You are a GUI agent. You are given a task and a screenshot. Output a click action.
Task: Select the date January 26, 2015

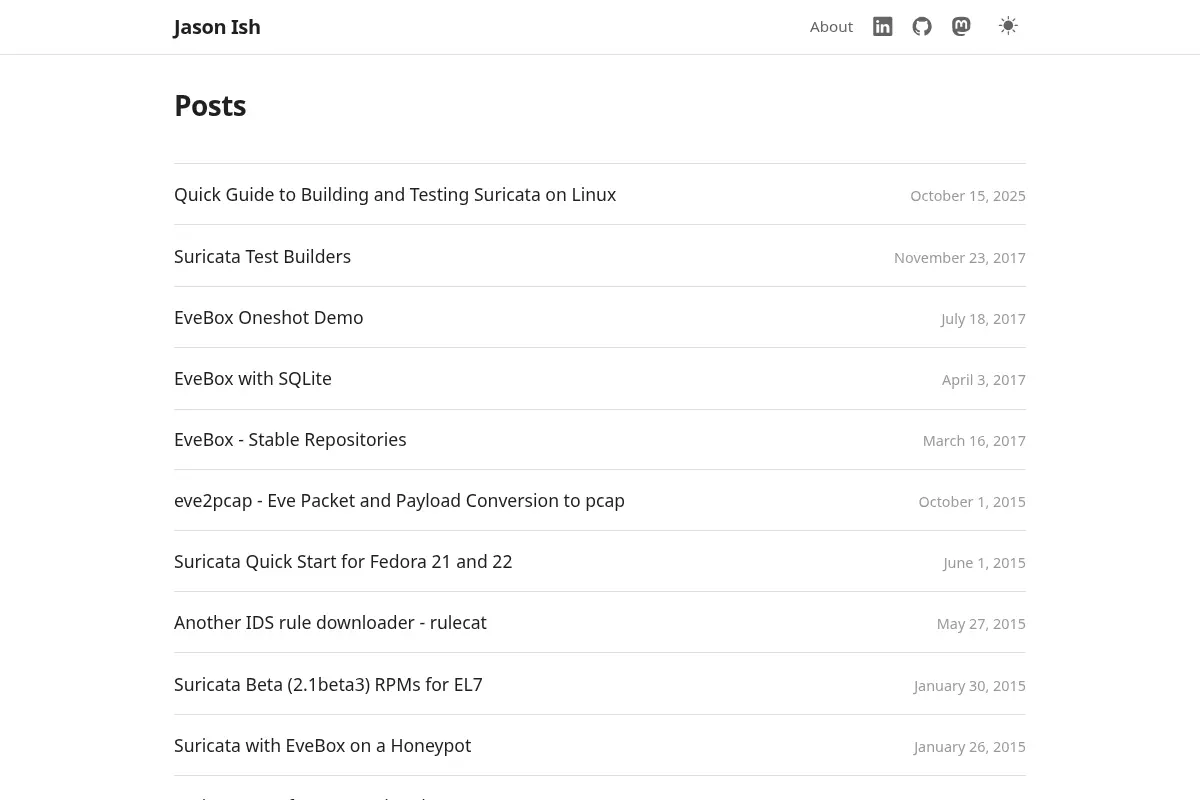pyautogui.click(x=969, y=747)
